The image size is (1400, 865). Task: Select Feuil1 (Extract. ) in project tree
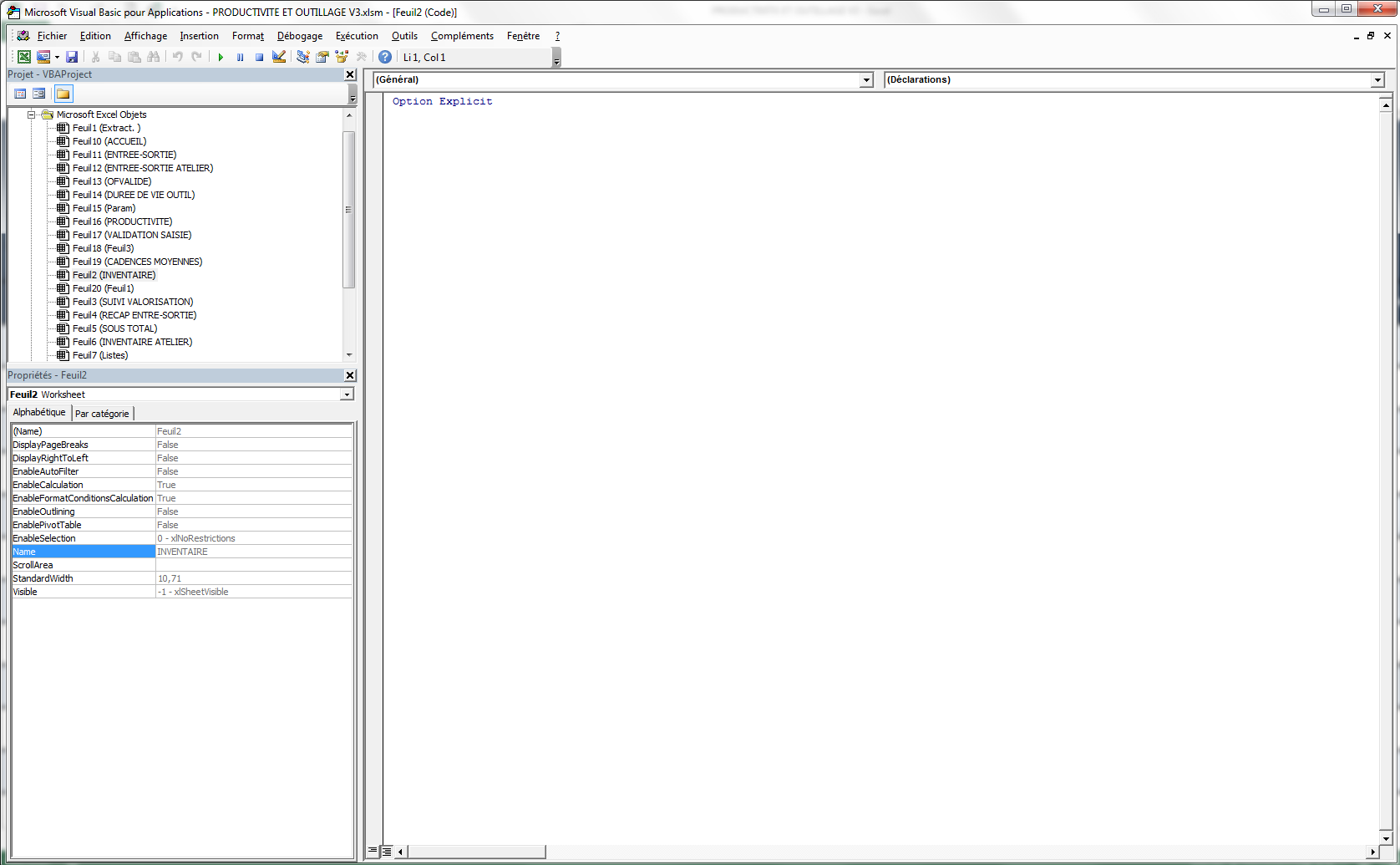106,128
